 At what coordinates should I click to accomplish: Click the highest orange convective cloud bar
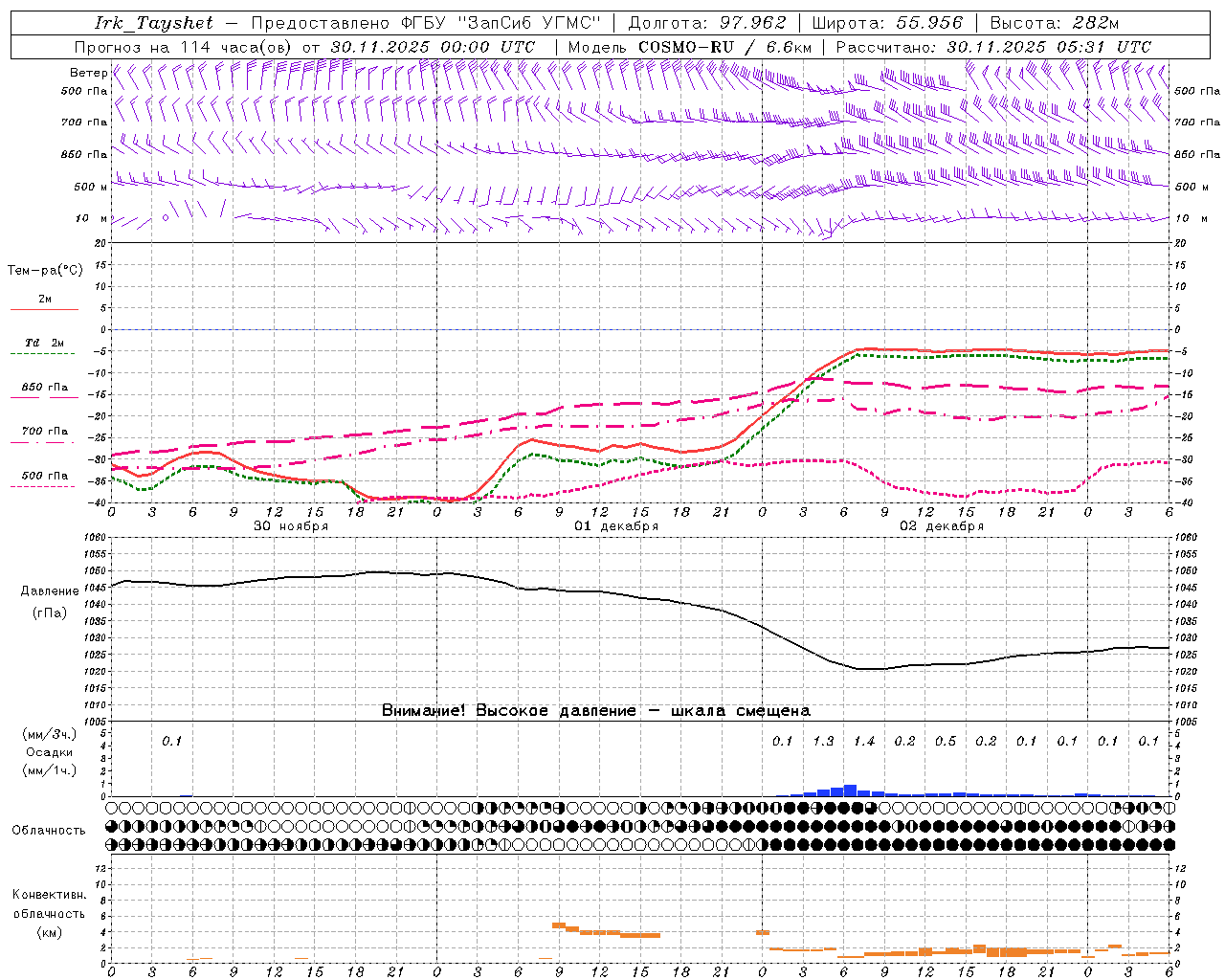coord(559,925)
